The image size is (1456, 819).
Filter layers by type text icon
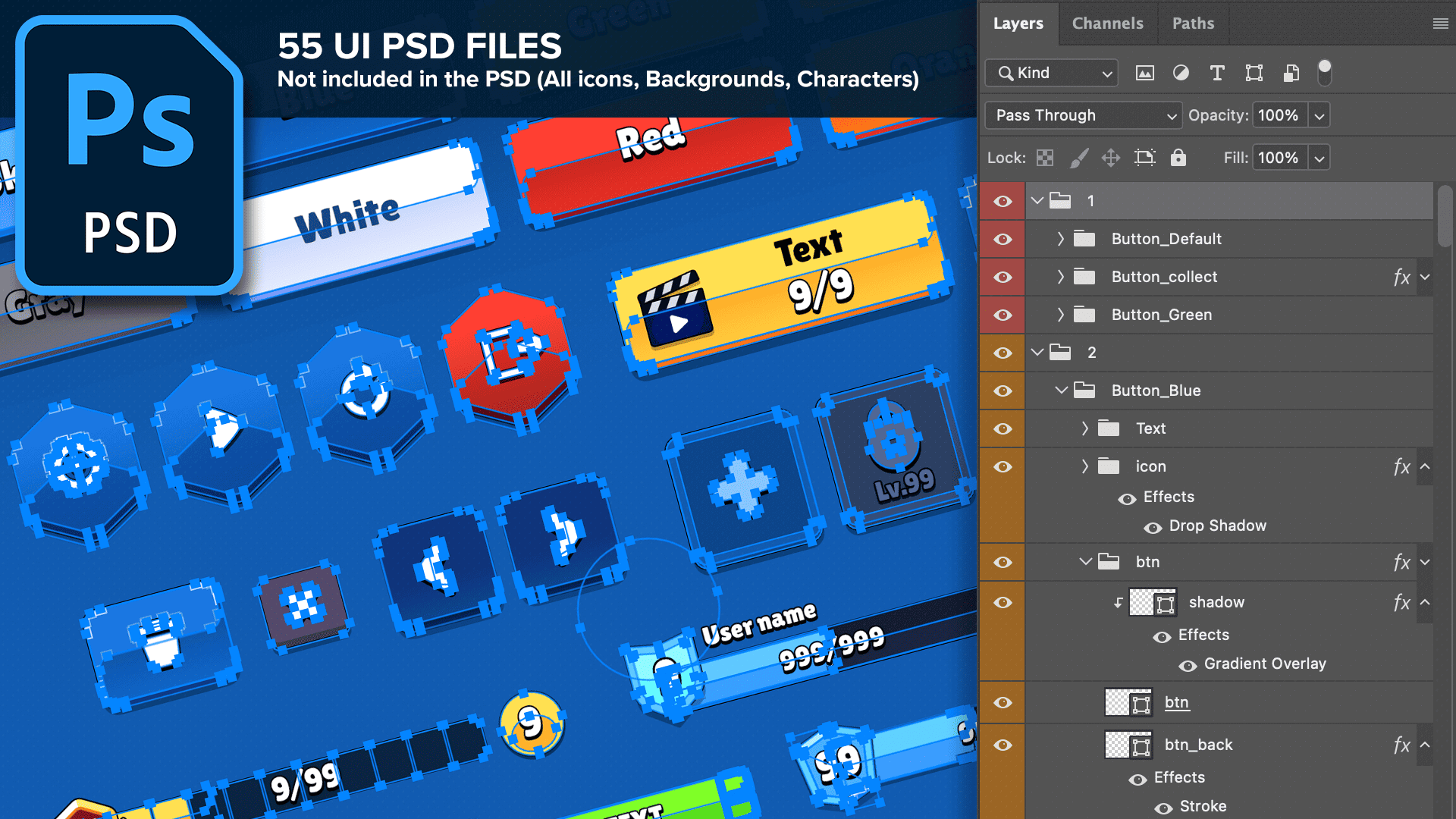[x=1217, y=73]
